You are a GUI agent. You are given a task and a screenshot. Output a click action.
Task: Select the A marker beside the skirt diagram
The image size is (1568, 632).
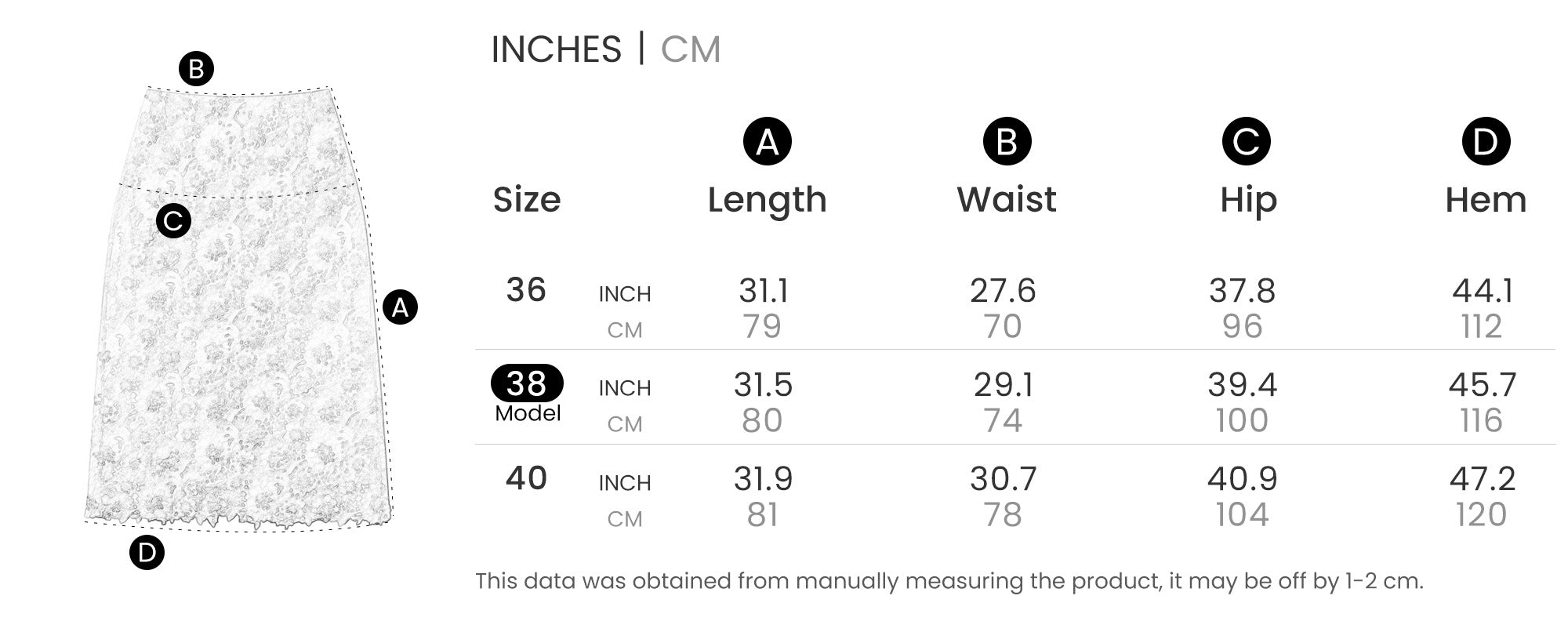pyautogui.click(x=400, y=307)
